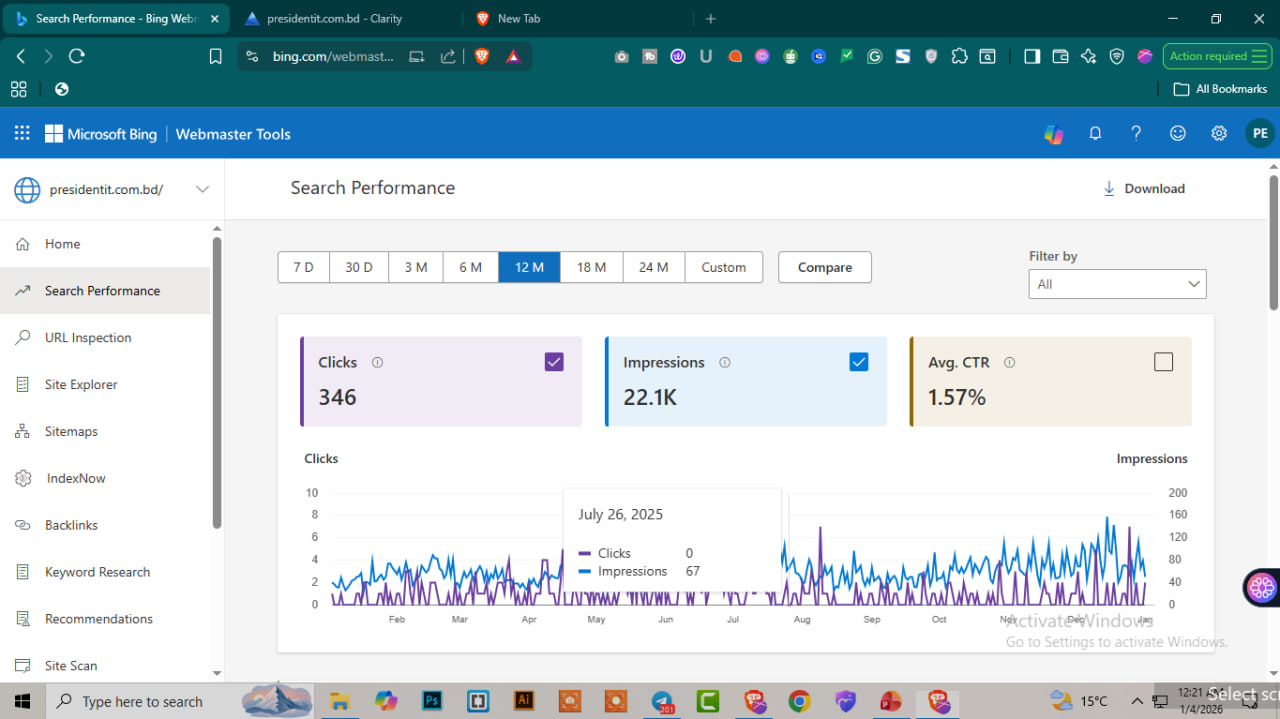Open the Help question mark icon
1280x719 pixels.
[x=1136, y=133]
